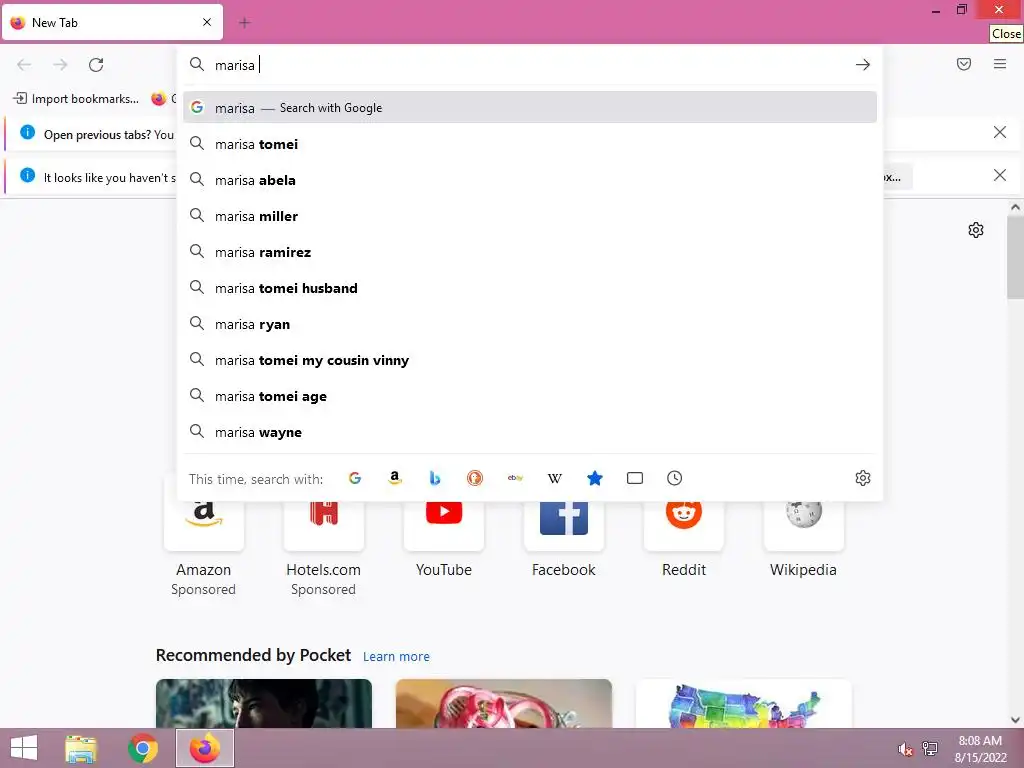Pick the 'marisa abela' suggestion

tap(530, 180)
